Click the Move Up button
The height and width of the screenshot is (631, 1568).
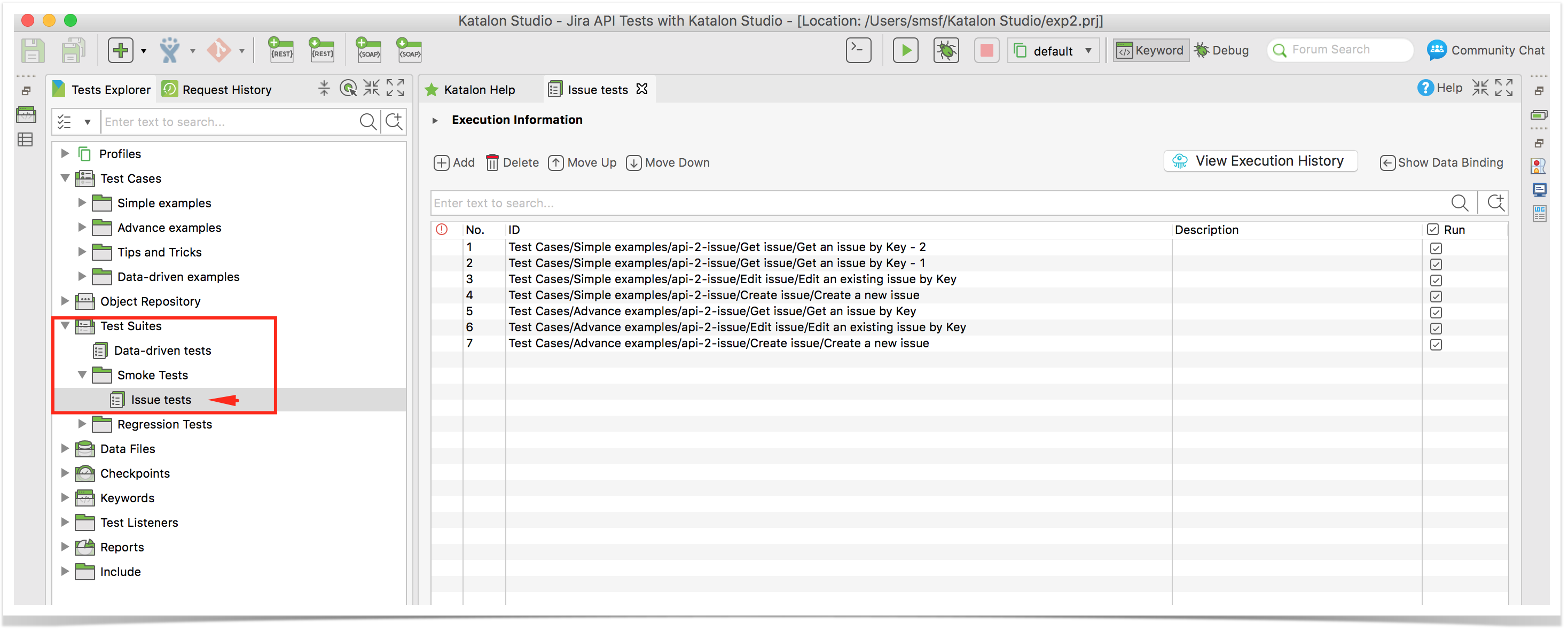583,163
